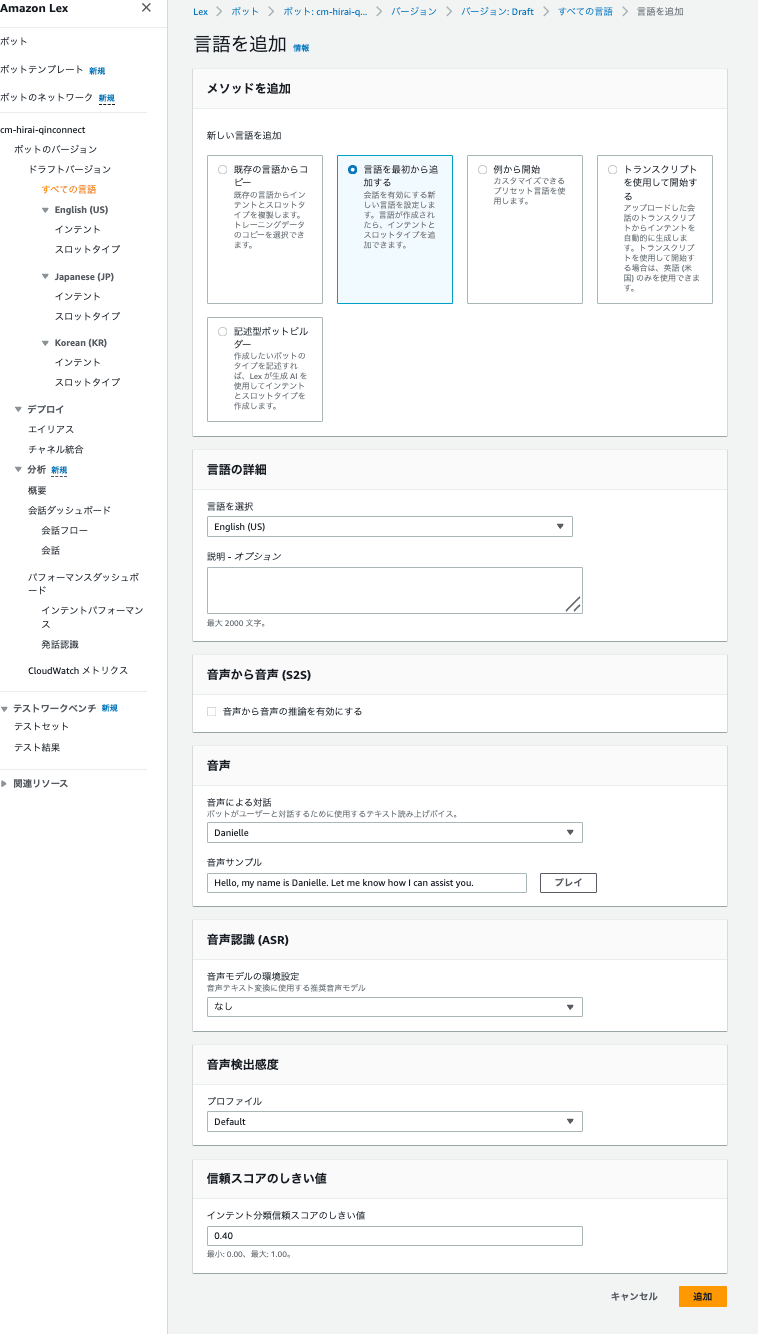The height and width of the screenshot is (1334, 758).
Task: Click the プレイ voice sample button
Action: (568, 883)
